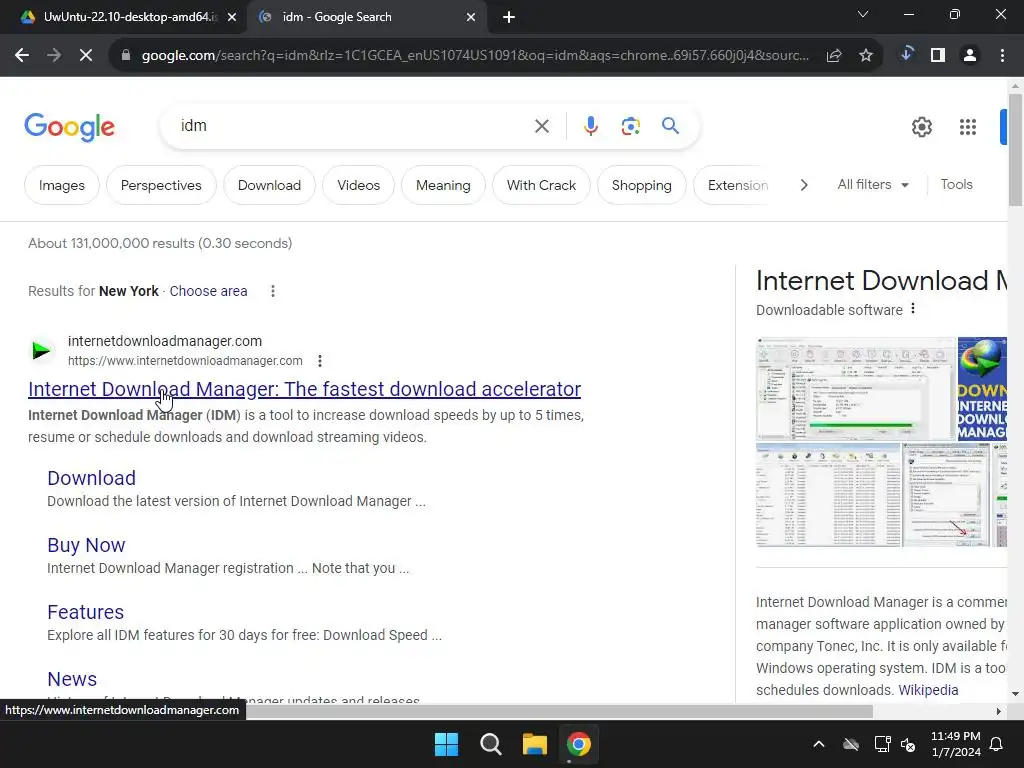Open the News sitelink
This screenshot has height=768, width=1024.
(72, 679)
